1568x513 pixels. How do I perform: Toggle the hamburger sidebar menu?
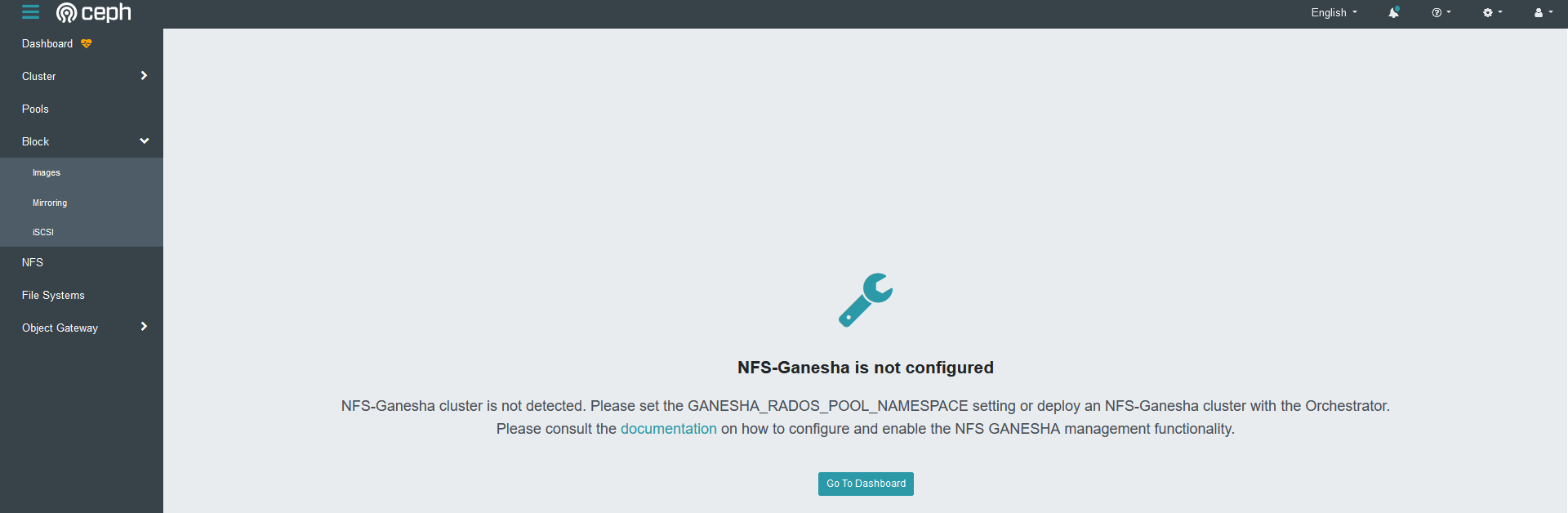31,12
